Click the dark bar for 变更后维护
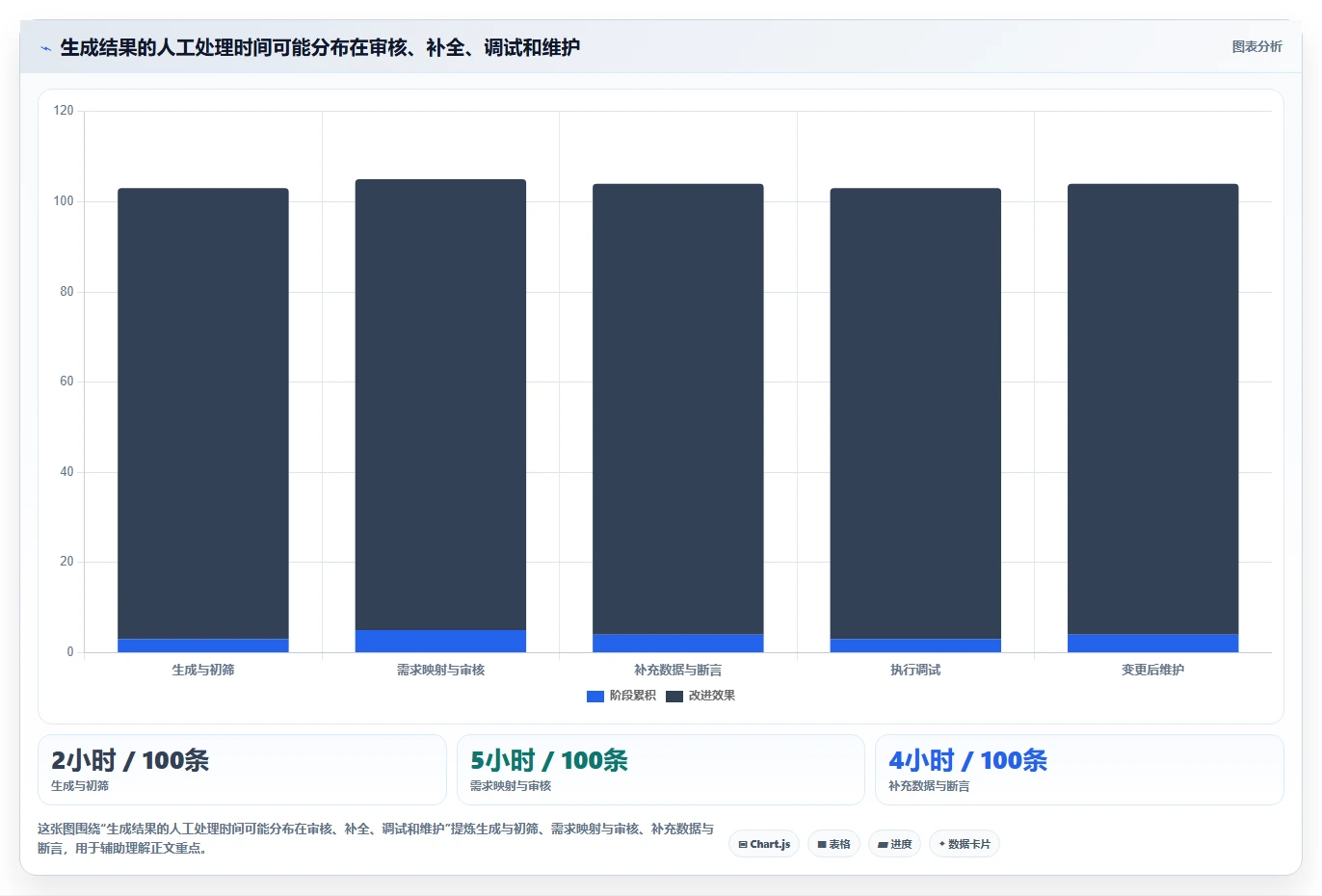 coord(1153,408)
